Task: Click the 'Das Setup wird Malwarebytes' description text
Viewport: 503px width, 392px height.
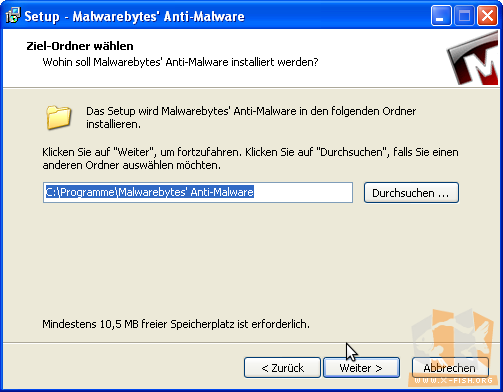Action: (251, 117)
